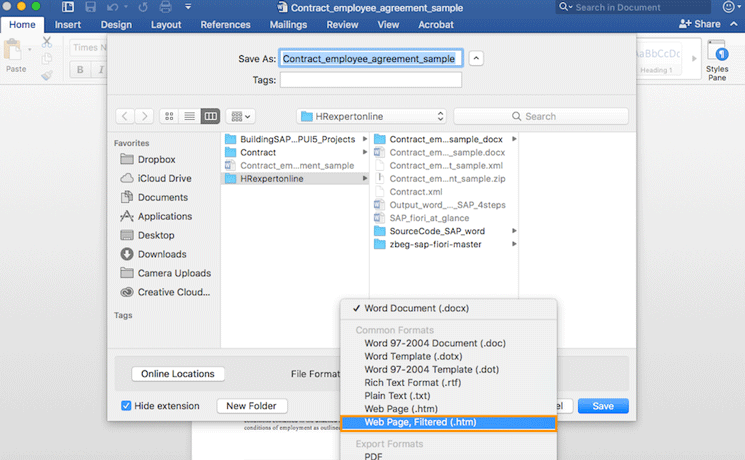
Task: Choose Web Page, Filtered (.htm) format
Action: coord(449,422)
